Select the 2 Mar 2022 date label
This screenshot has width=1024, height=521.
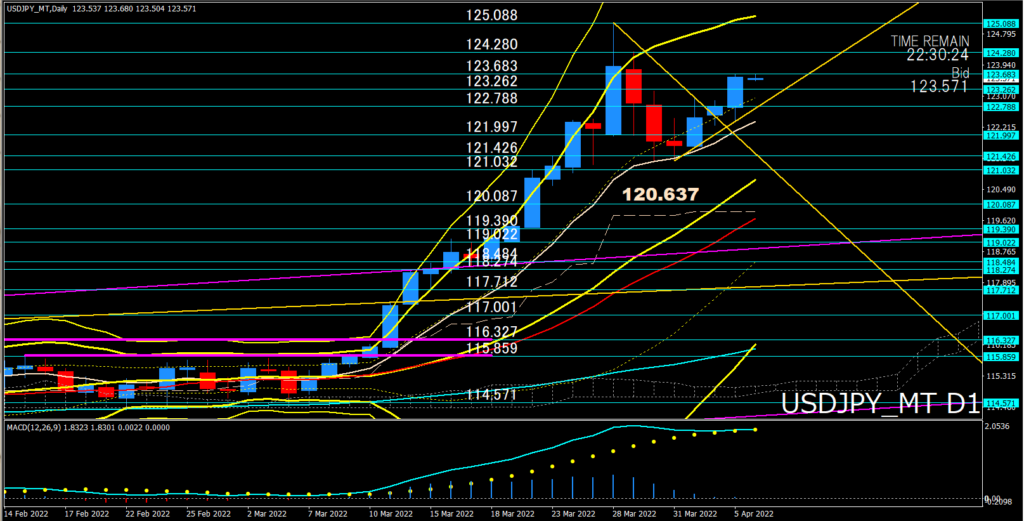268,514
